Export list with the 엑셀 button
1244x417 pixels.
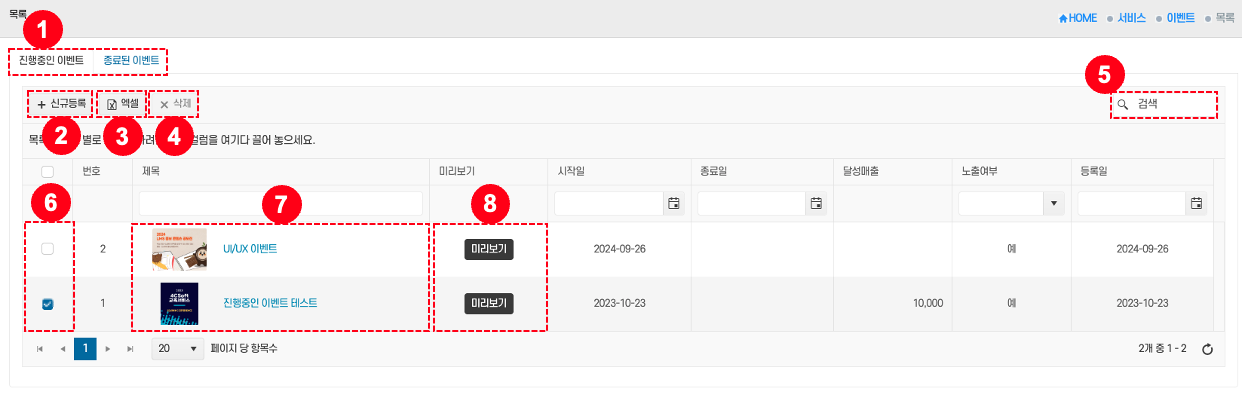tap(122, 104)
